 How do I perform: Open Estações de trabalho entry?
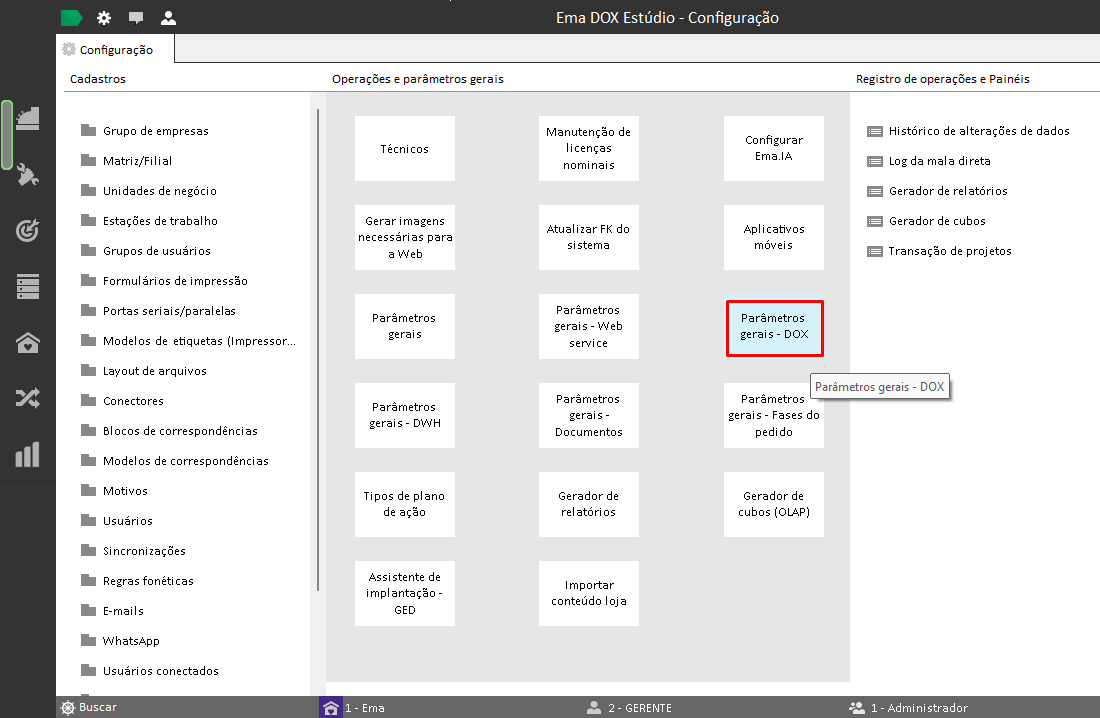point(160,221)
